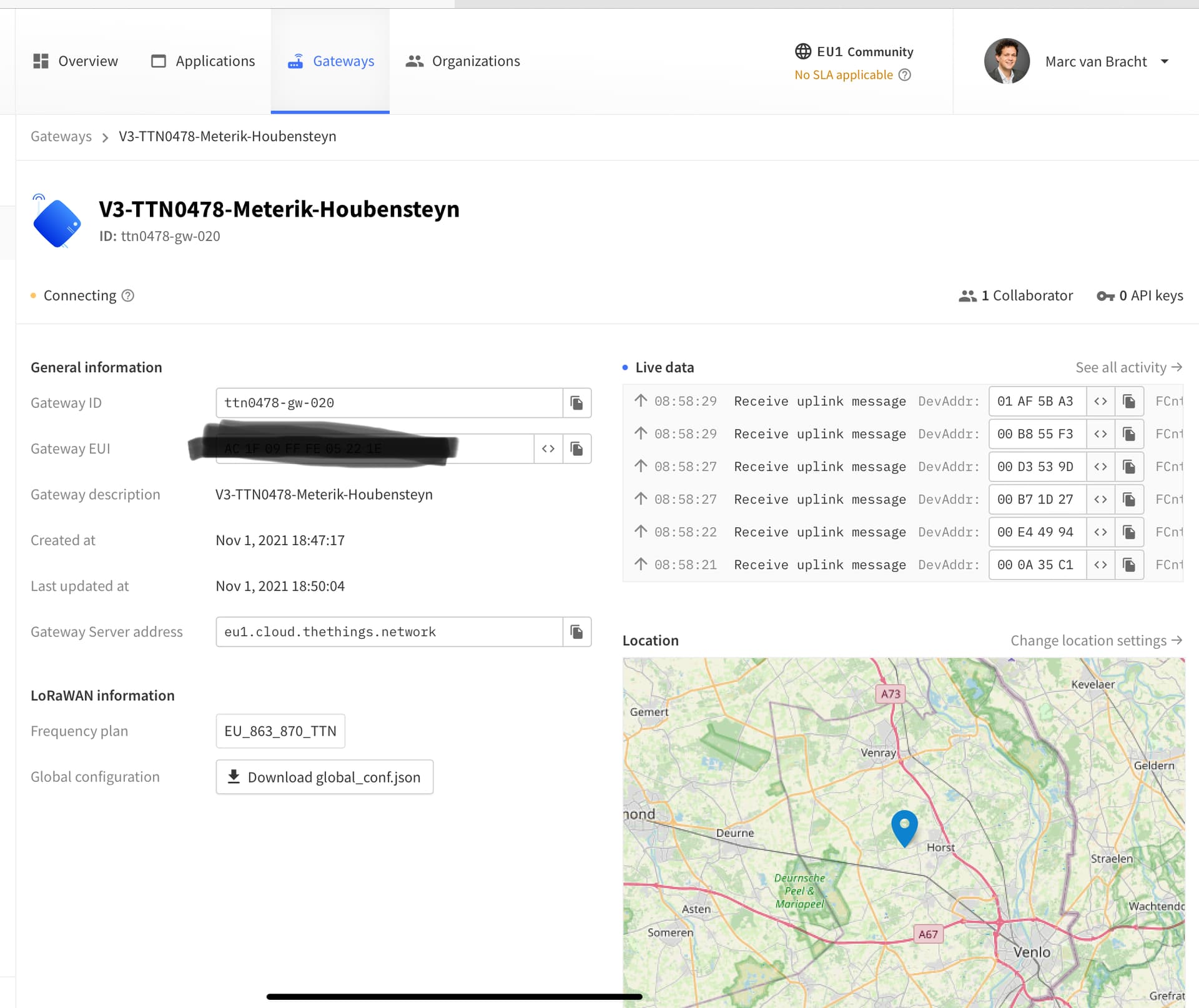
Task: Click uplink arrow of 08:58:22 event
Action: [x=641, y=531]
